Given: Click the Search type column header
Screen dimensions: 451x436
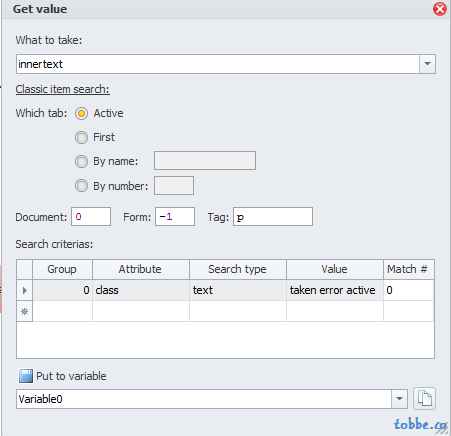Looking at the screenshot, I should point(238,269).
